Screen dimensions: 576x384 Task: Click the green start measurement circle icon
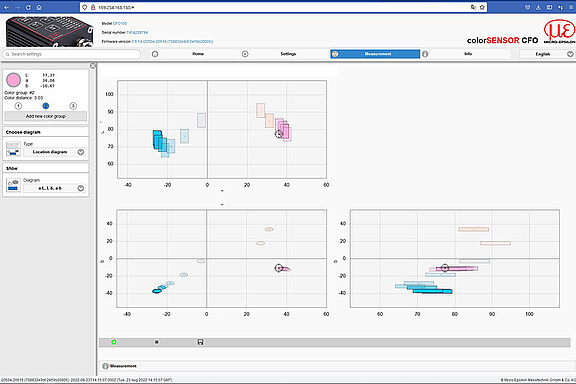click(x=114, y=342)
